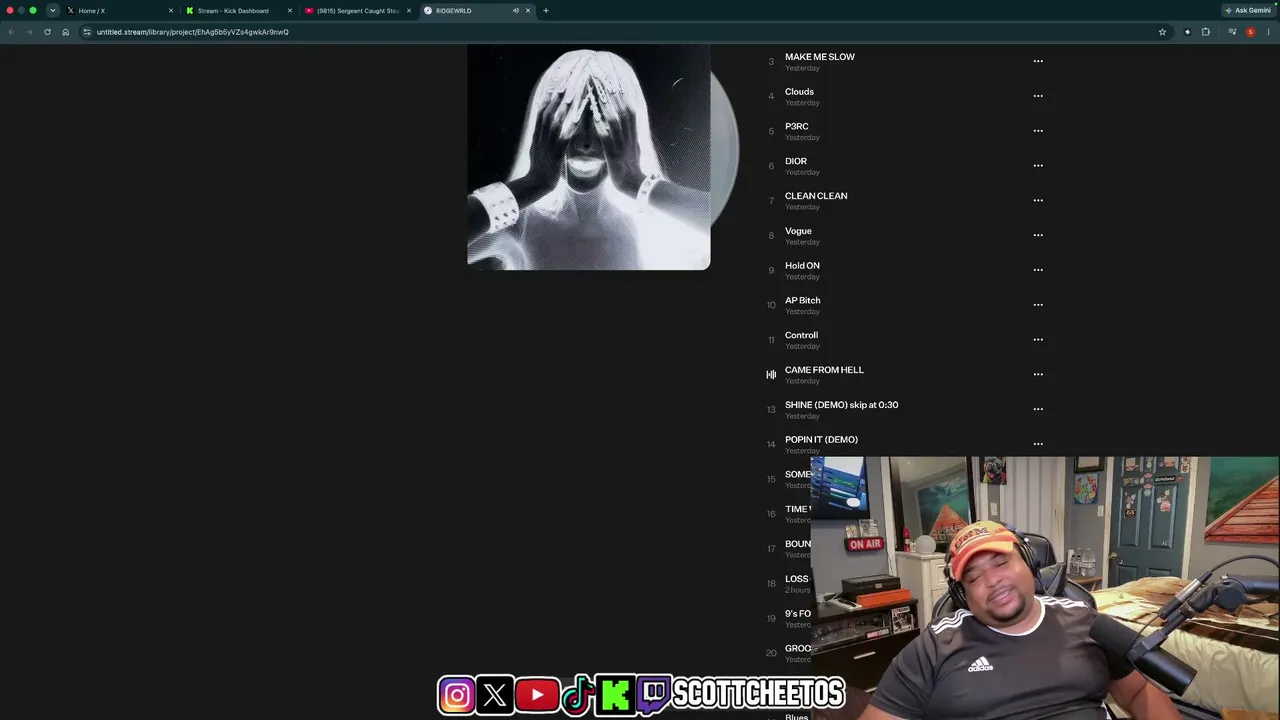The width and height of the screenshot is (1280, 720).
Task: Open the red profile avatar menu
Action: pos(1250,32)
